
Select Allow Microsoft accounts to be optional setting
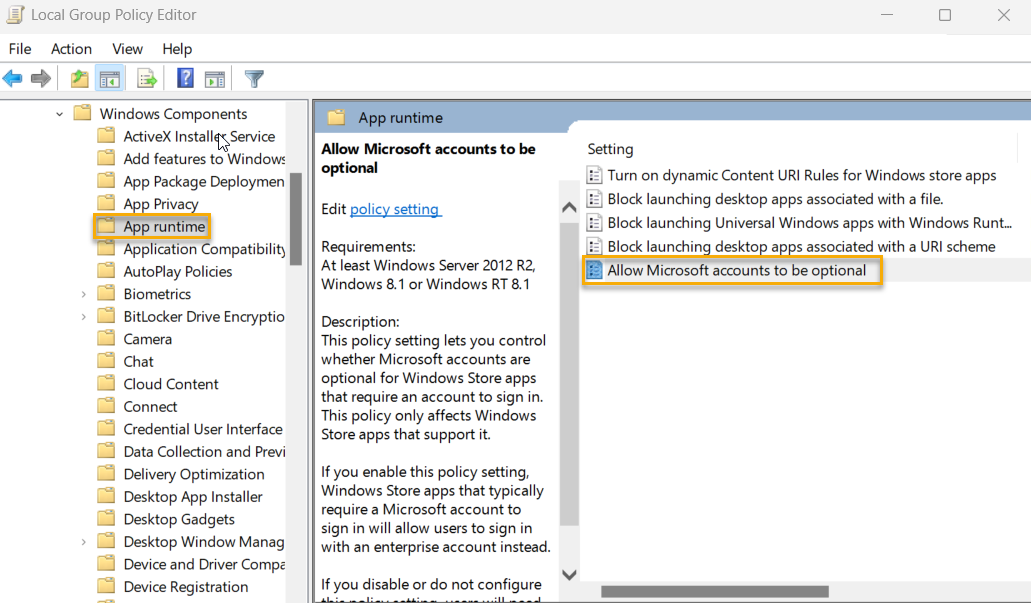click(737, 270)
